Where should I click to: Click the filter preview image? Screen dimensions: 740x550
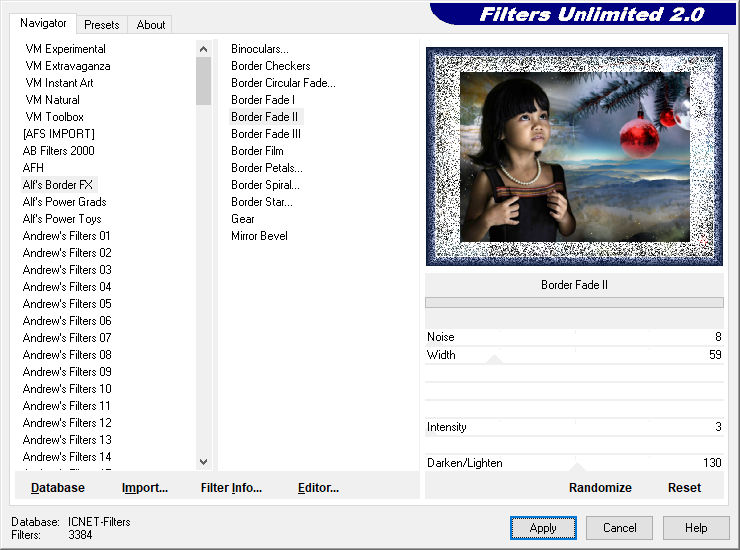574,156
